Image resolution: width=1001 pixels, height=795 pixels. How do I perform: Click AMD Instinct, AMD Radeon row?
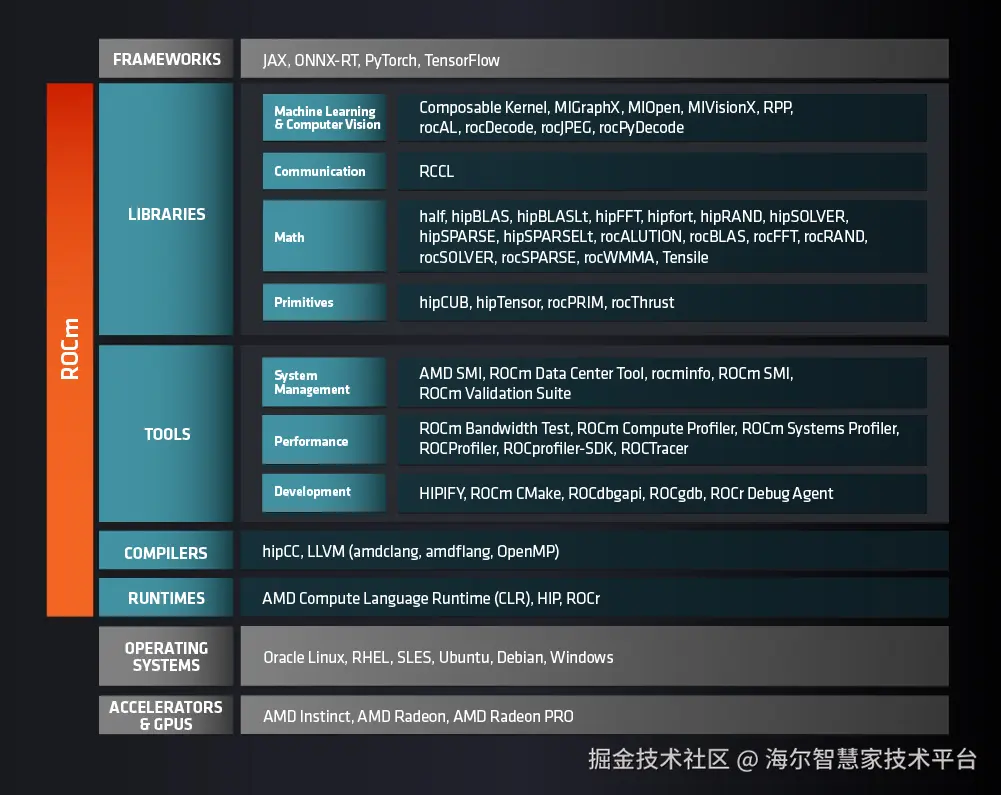pyautogui.click(x=594, y=715)
